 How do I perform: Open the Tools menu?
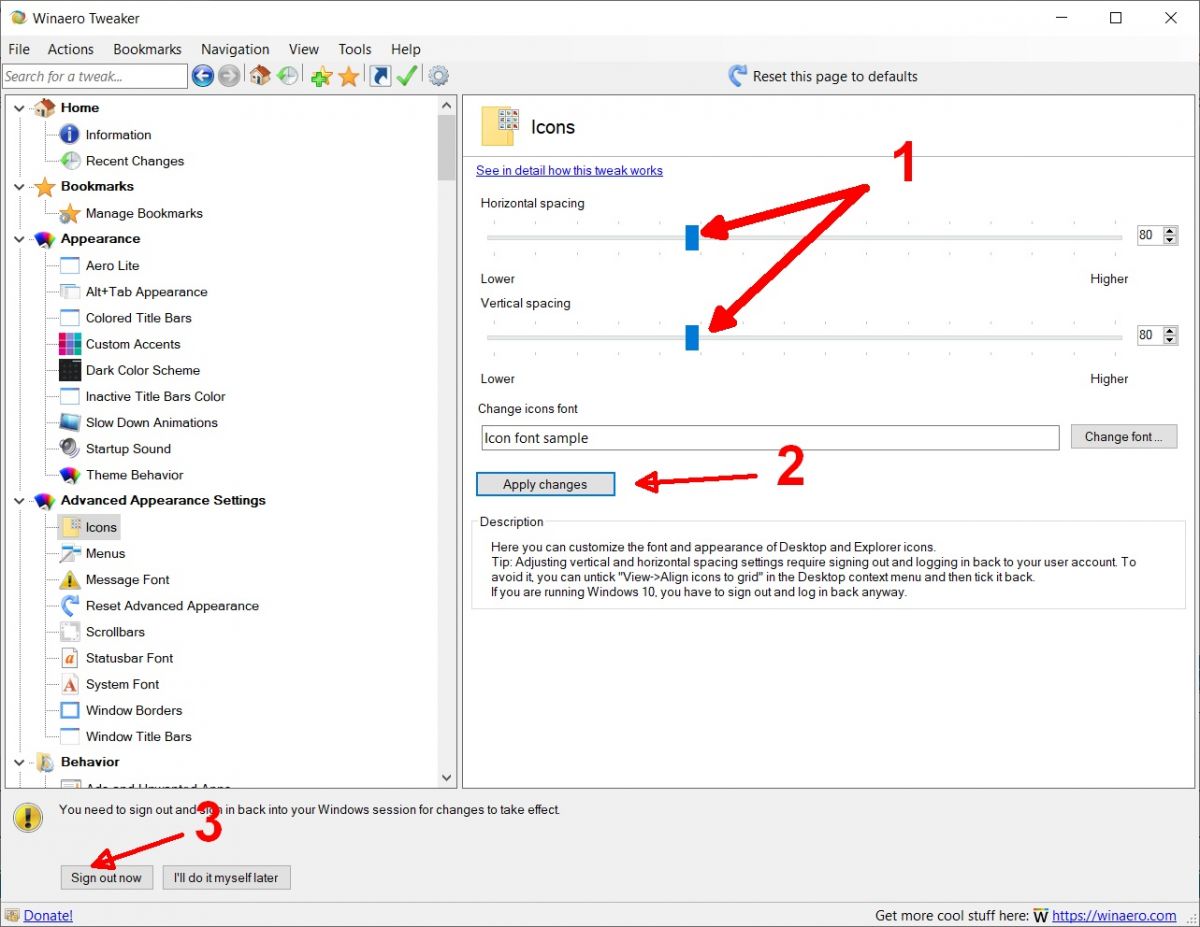coord(355,49)
